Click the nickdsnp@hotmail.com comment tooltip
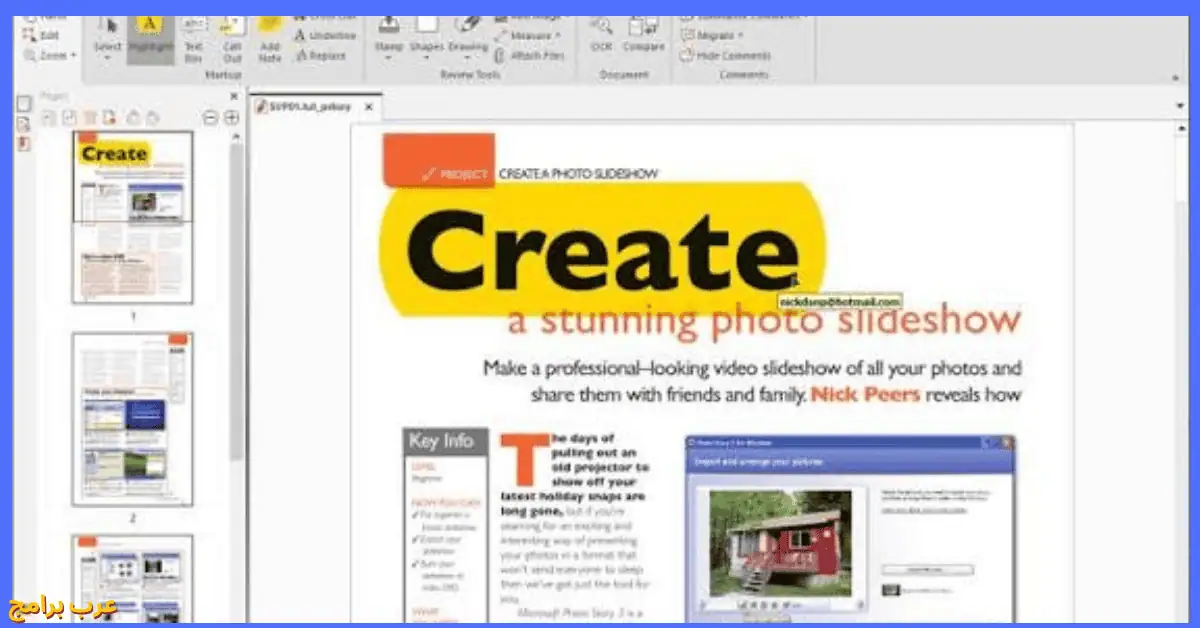 point(839,301)
